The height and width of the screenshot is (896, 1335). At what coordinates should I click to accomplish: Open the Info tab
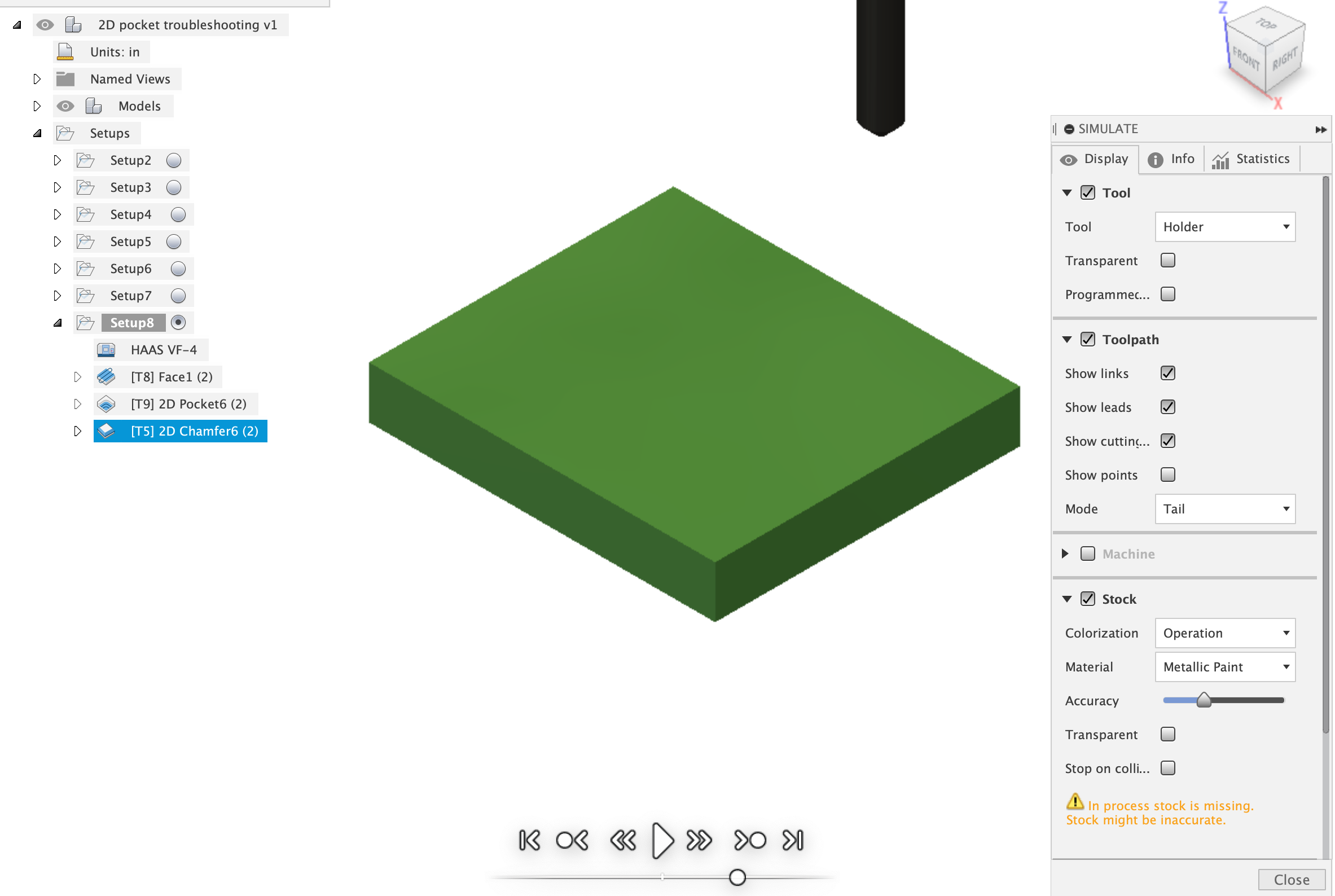point(1170,159)
